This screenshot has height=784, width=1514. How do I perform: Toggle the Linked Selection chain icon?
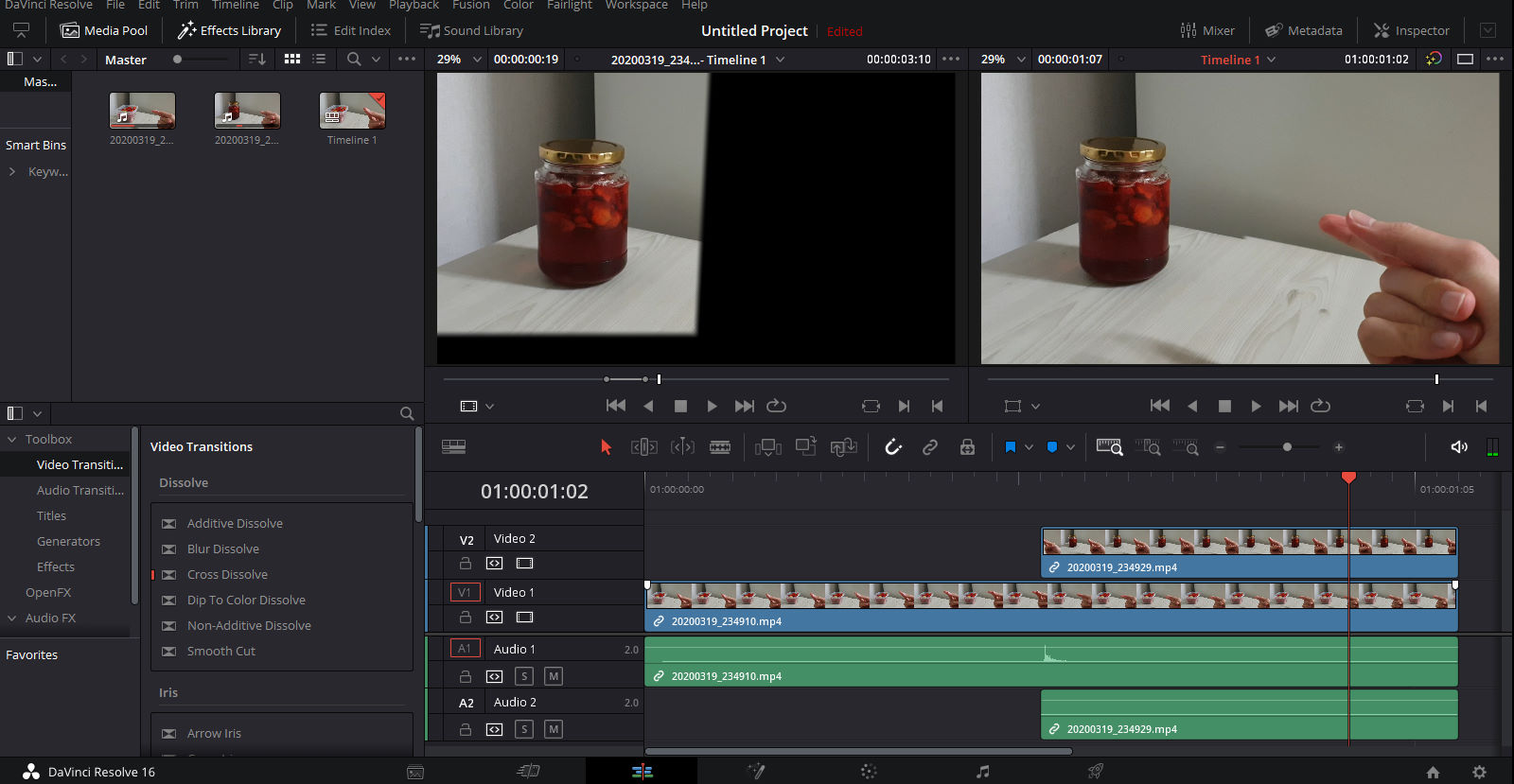pos(930,446)
